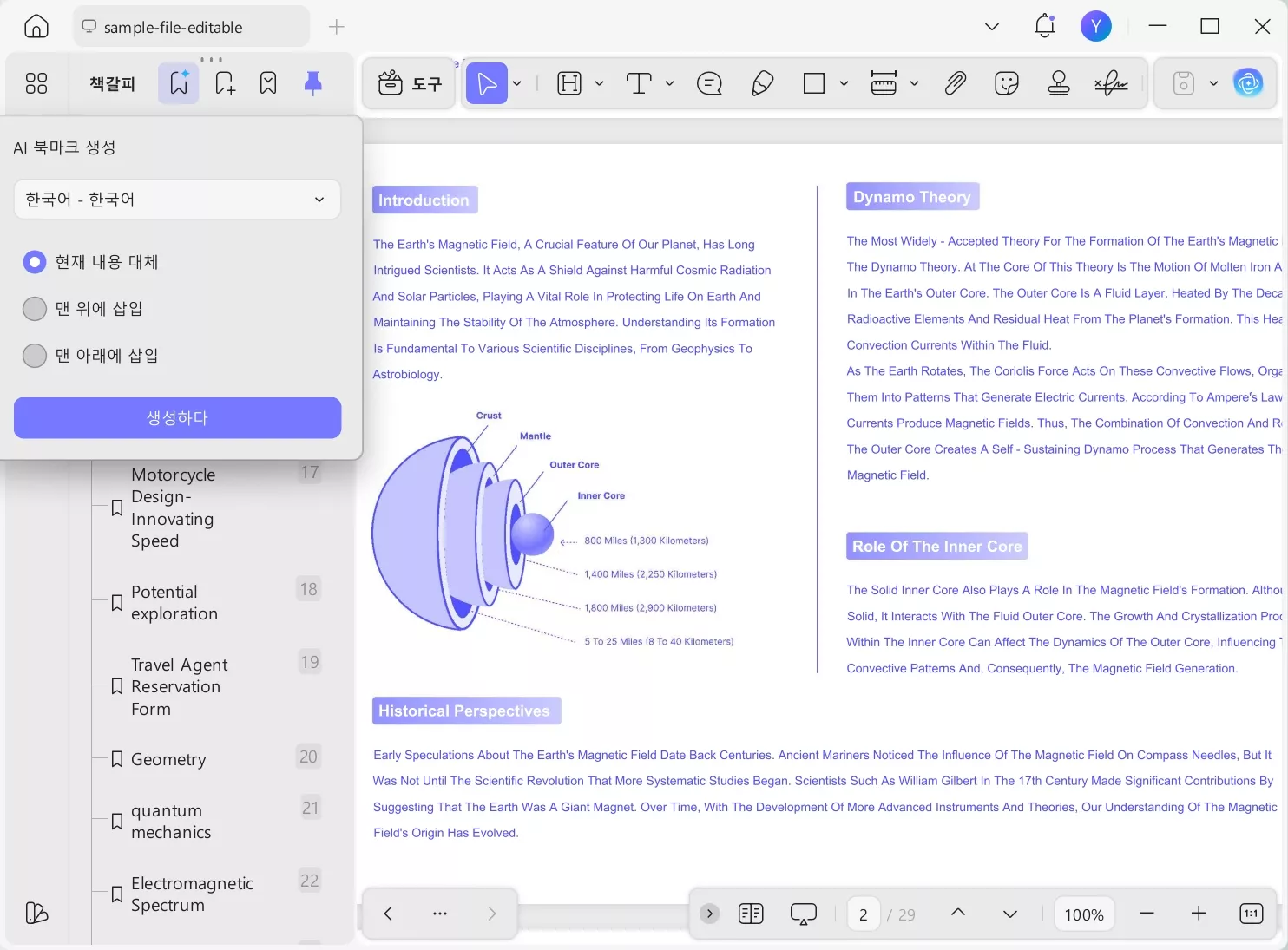Click the 생성하다 button
This screenshot has width=1288, height=950.
click(x=177, y=418)
